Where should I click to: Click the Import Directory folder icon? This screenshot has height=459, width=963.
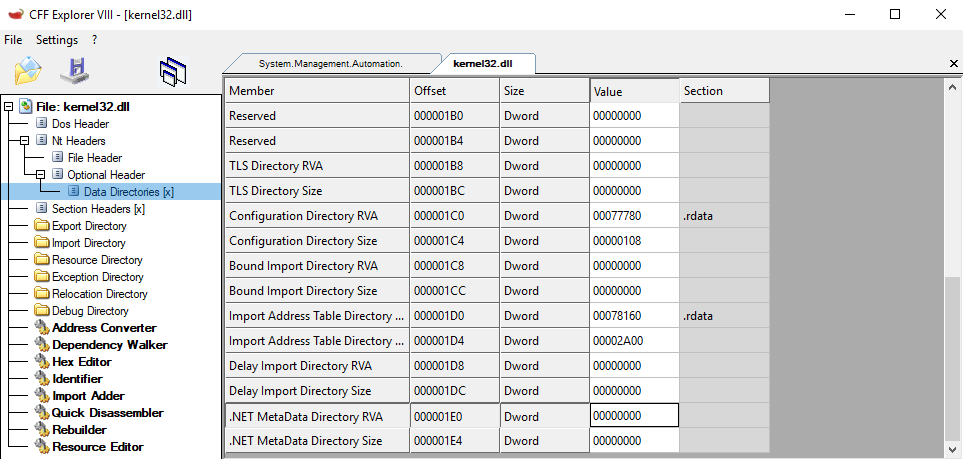[42, 243]
